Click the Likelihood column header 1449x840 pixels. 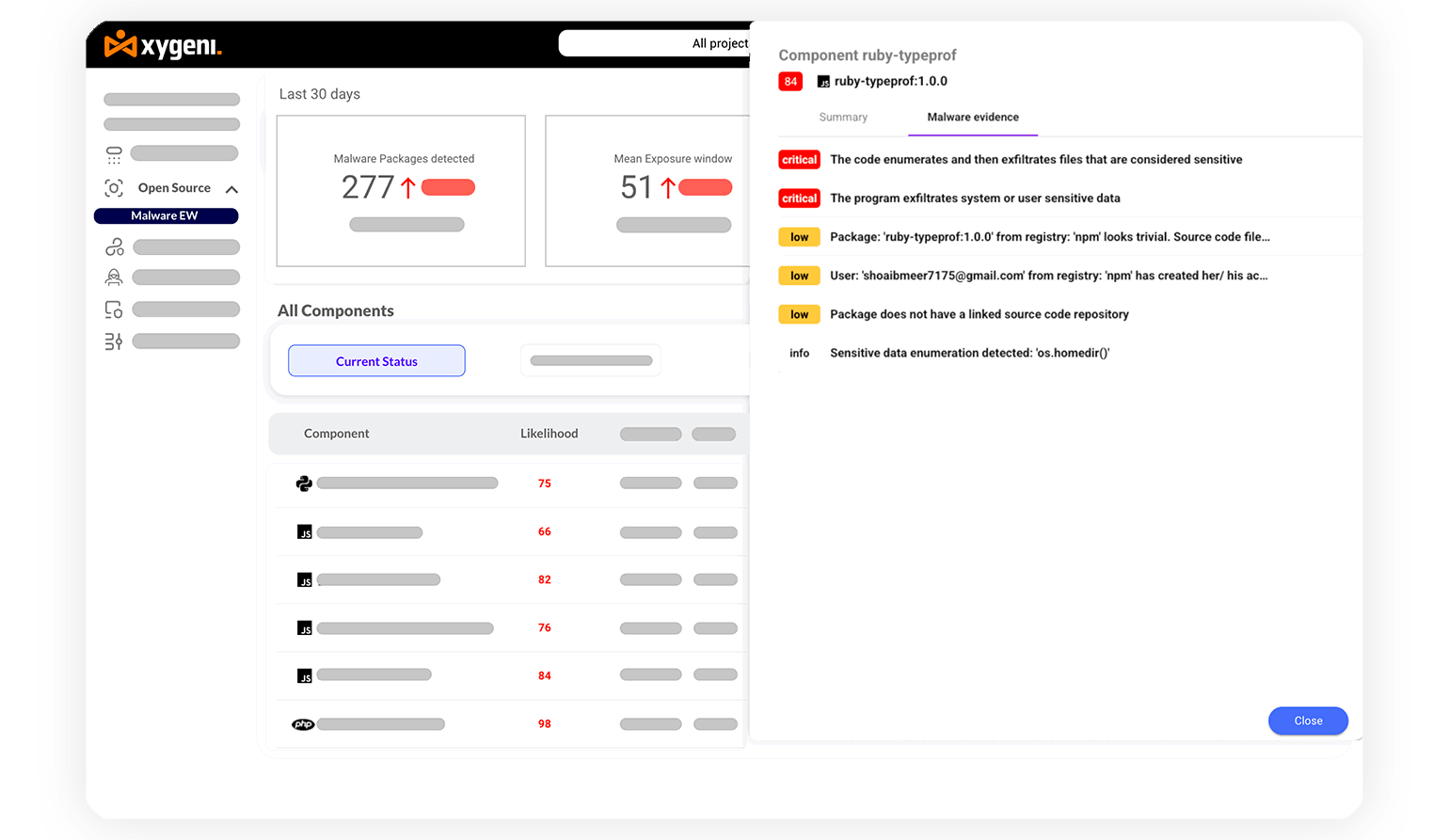(x=549, y=434)
